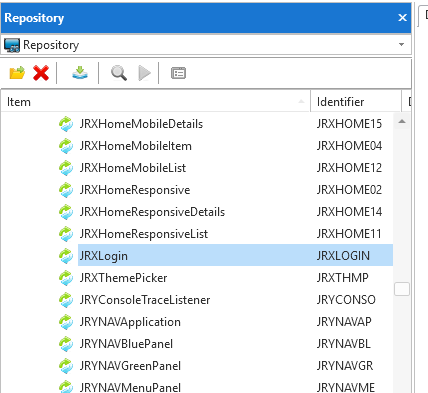Sort by the Identifier column header
Image resolution: width=428 pixels, height=393 pixels.
click(x=356, y=101)
